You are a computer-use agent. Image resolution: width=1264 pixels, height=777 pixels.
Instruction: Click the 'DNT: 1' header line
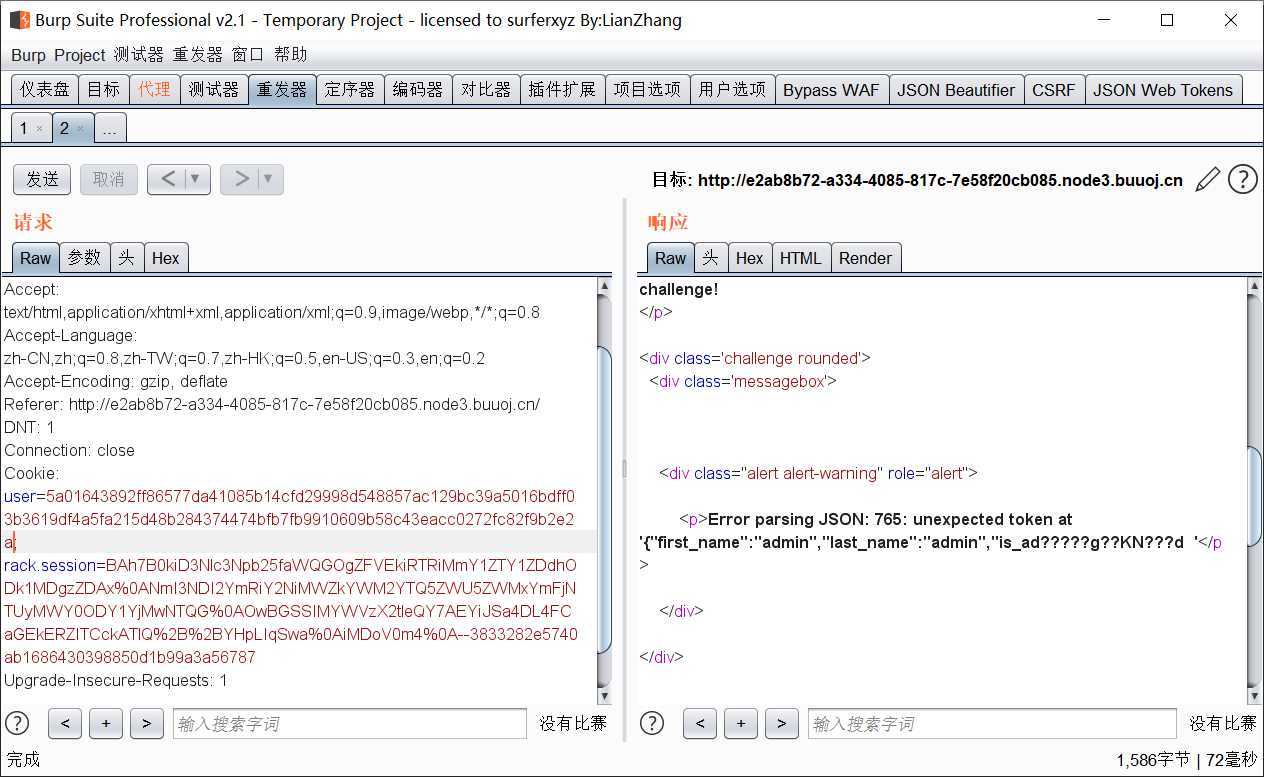coord(29,427)
